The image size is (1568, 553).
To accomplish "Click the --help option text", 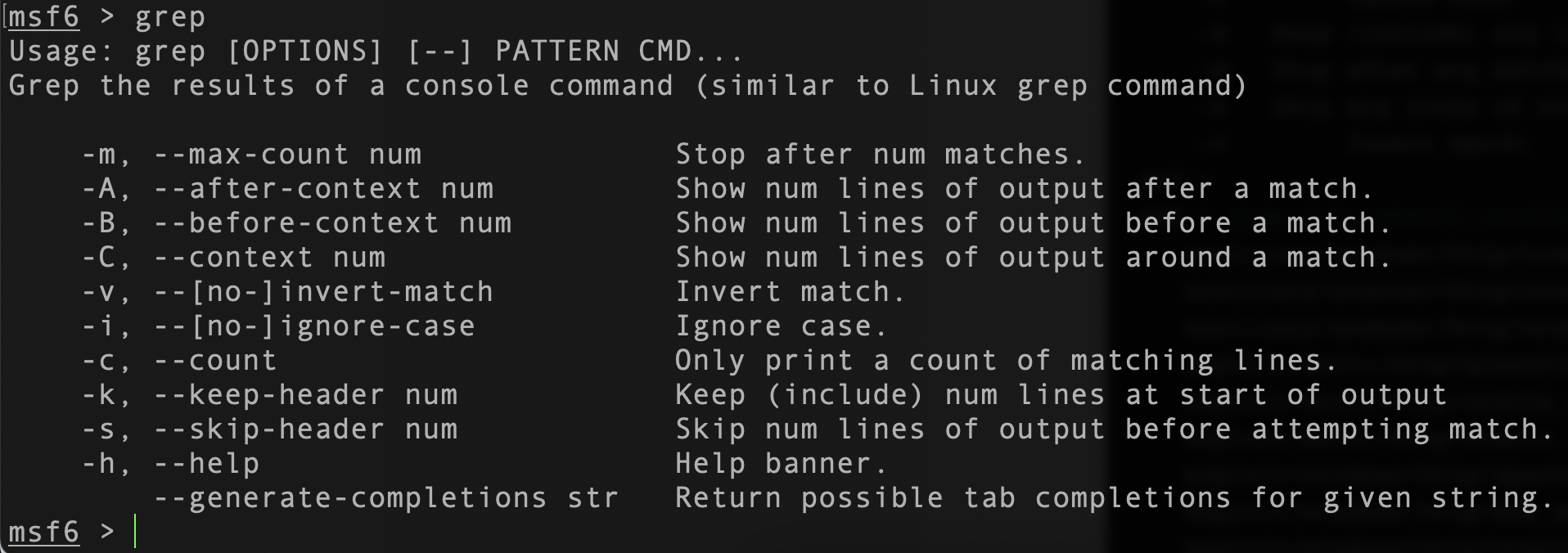I will tap(206, 464).
